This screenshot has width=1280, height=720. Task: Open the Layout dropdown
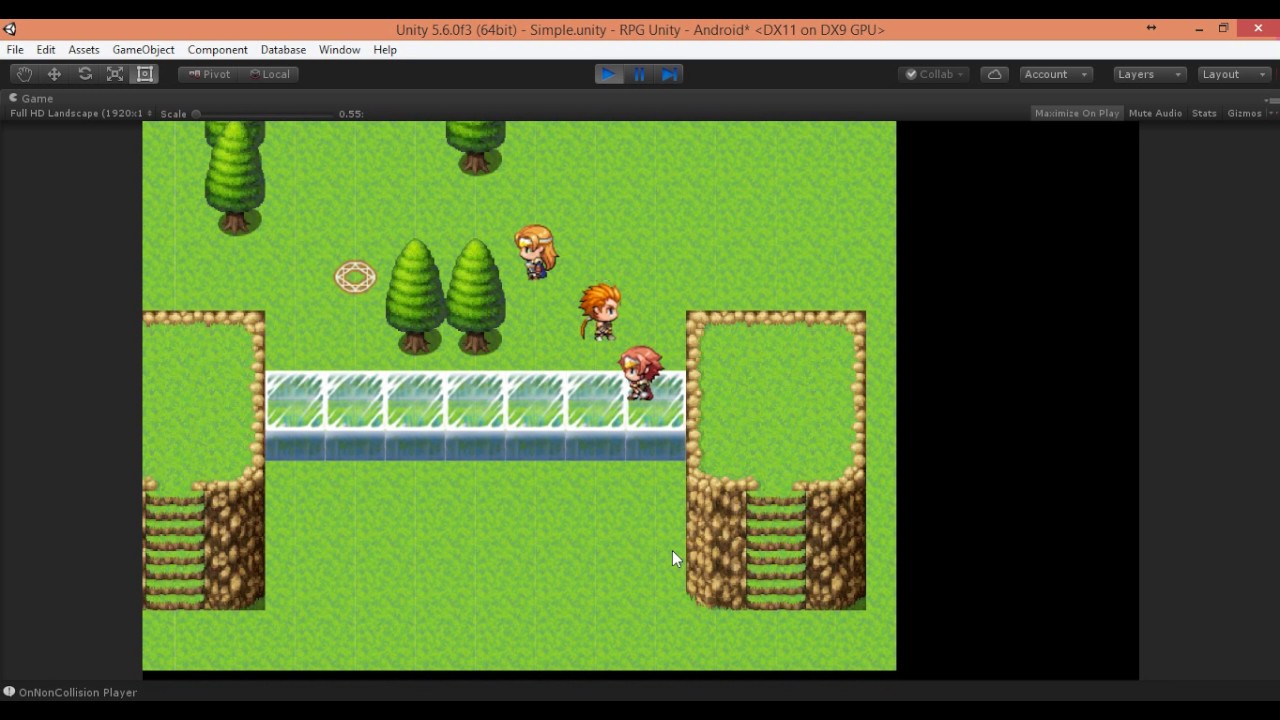[1234, 74]
